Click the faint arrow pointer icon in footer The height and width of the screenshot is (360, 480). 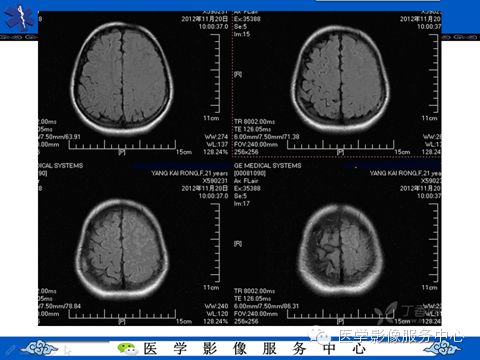[x=68, y=351]
